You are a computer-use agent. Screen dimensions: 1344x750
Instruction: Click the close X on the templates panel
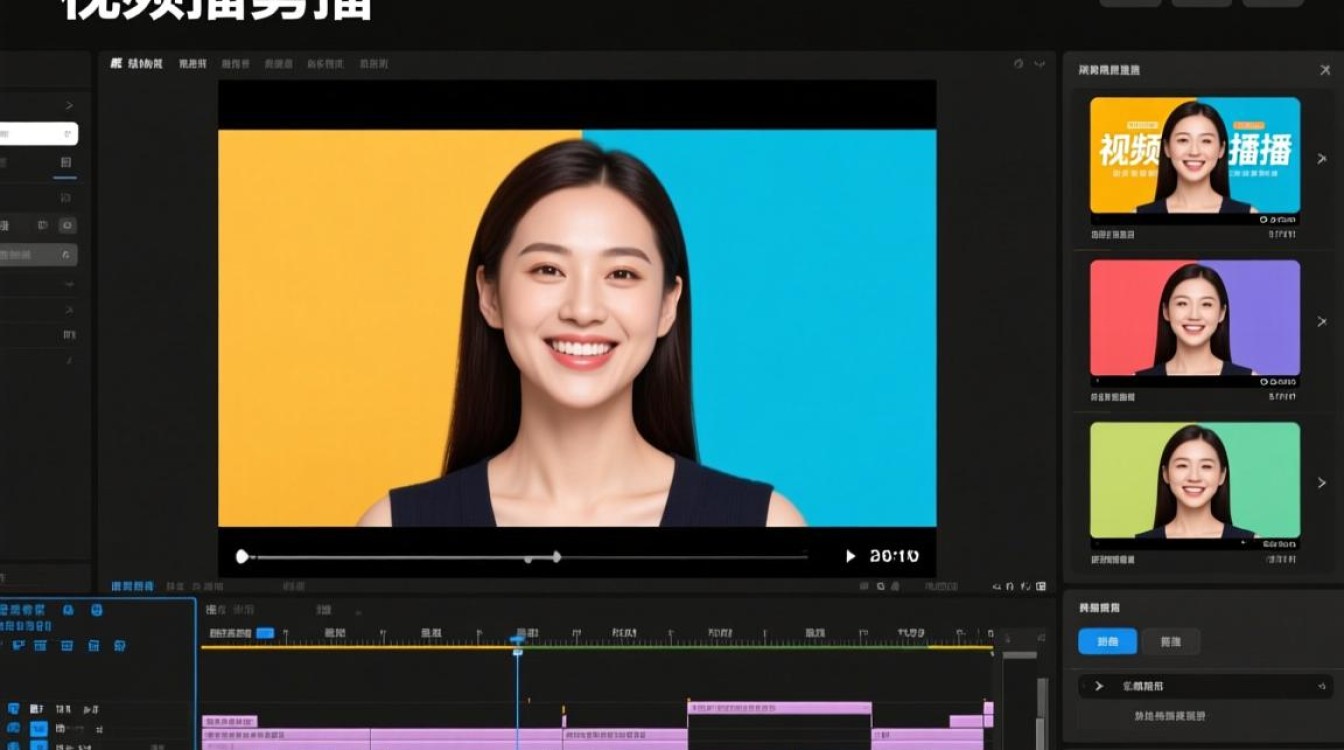pyautogui.click(x=1326, y=70)
